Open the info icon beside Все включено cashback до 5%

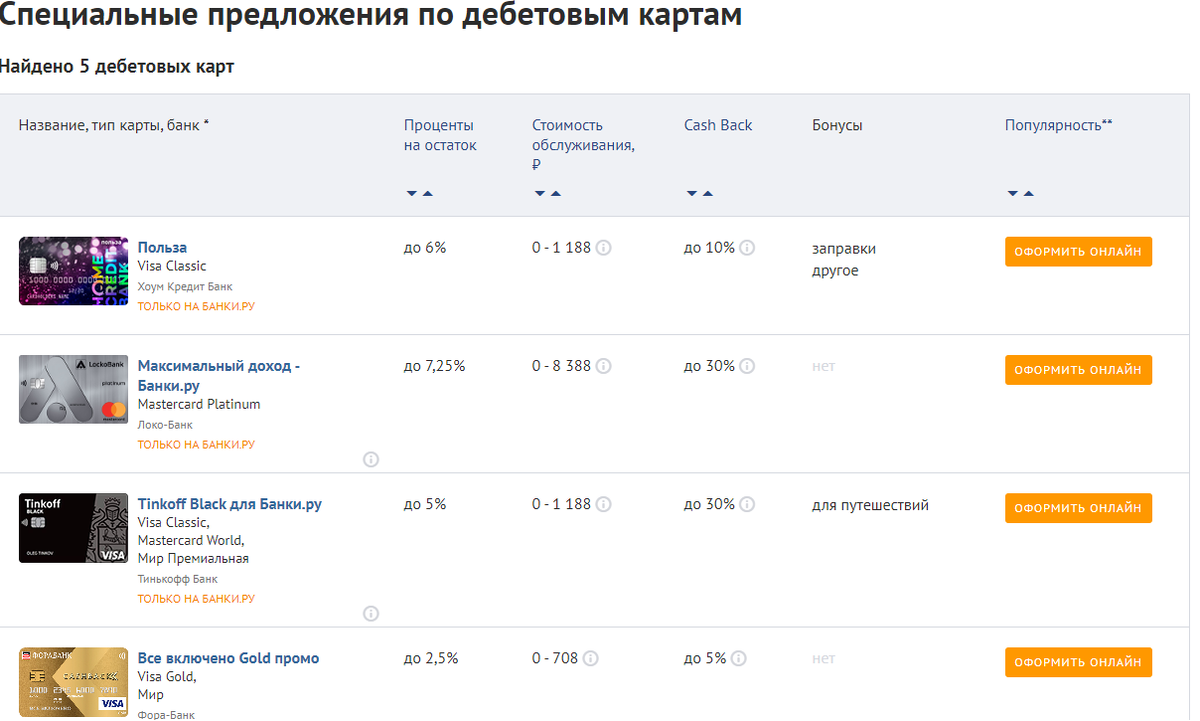[740, 658]
